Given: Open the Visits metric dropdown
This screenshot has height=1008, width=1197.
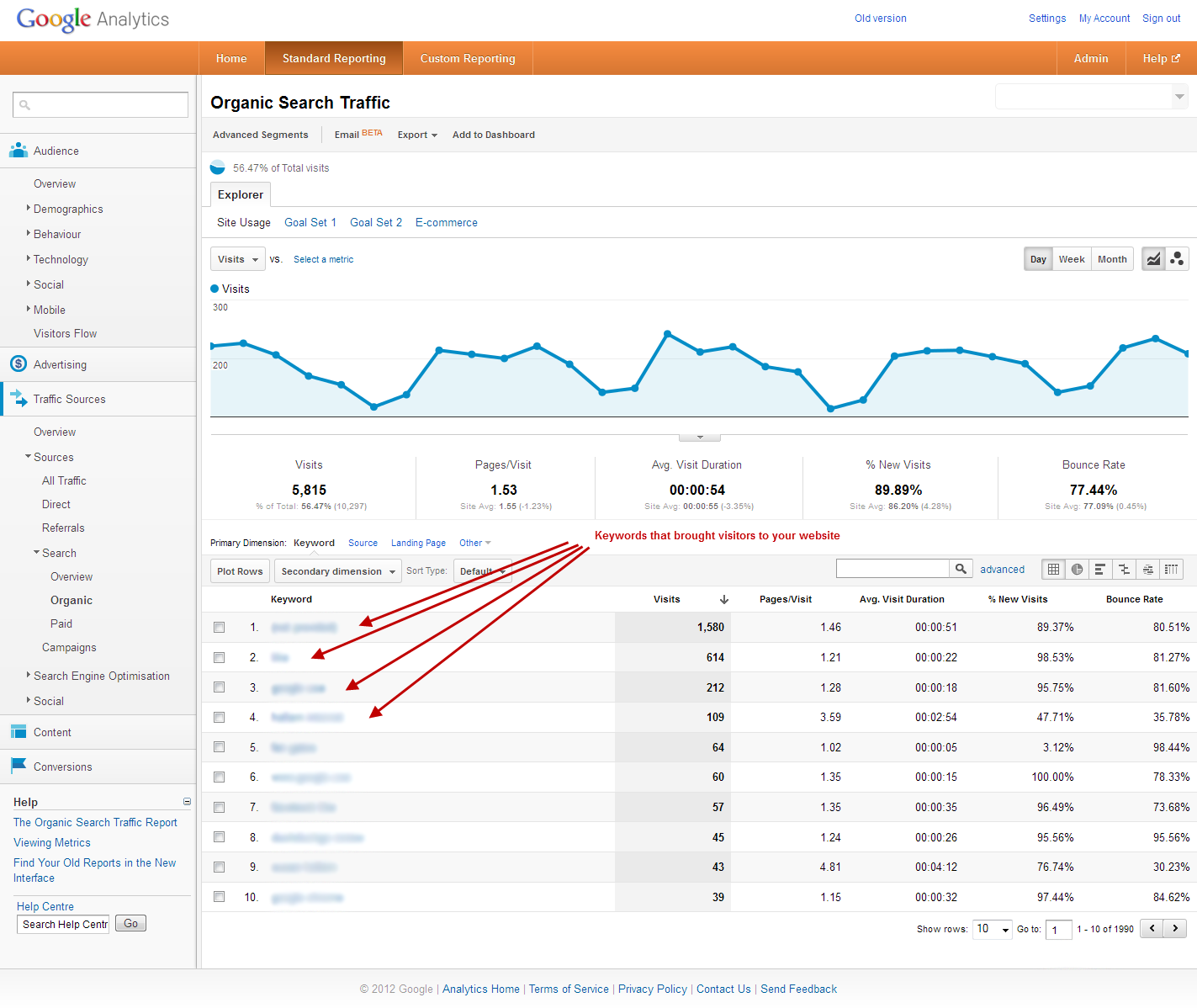Looking at the screenshot, I should 237,259.
